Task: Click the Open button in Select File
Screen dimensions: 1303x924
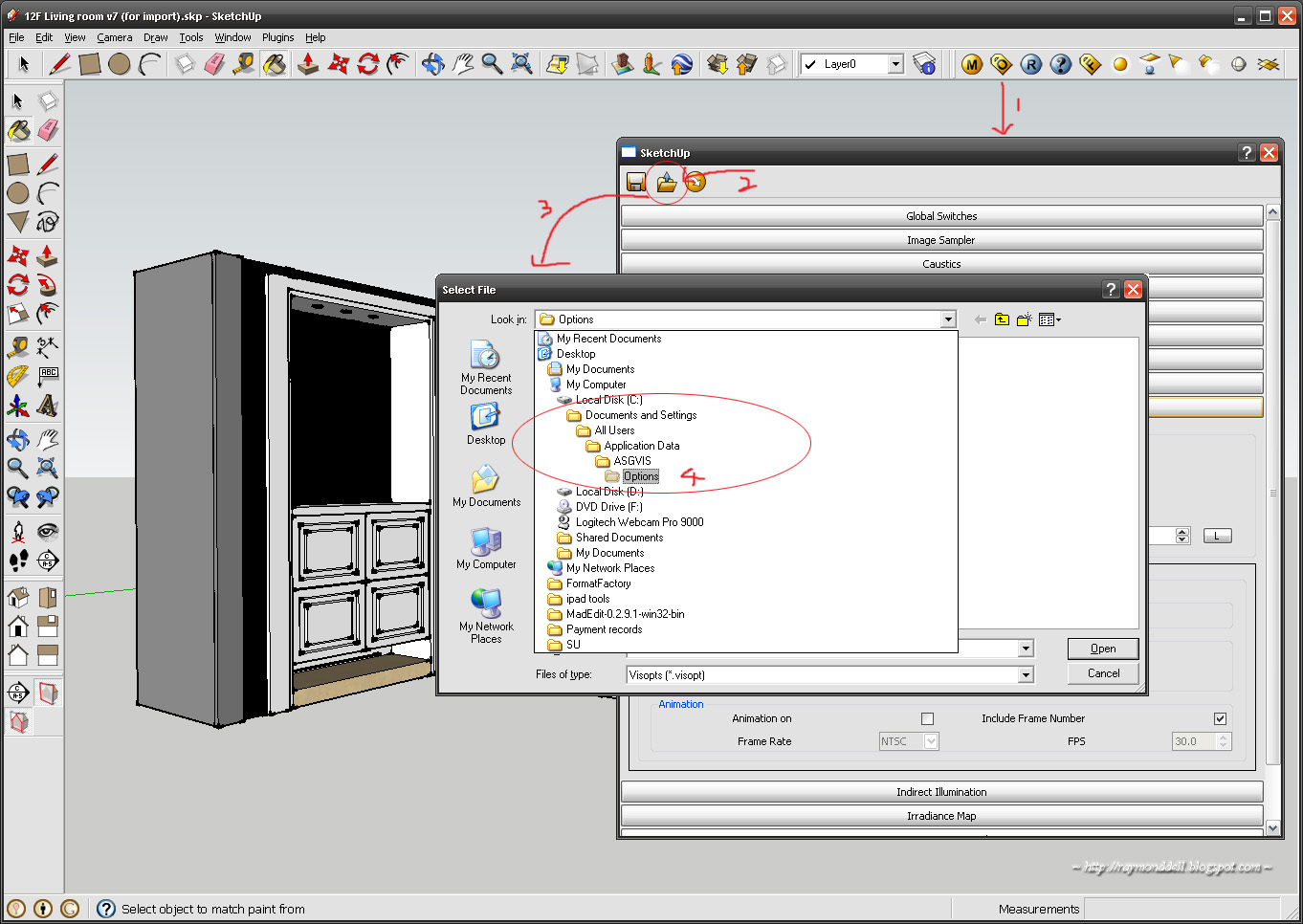Action: tap(1103, 649)
